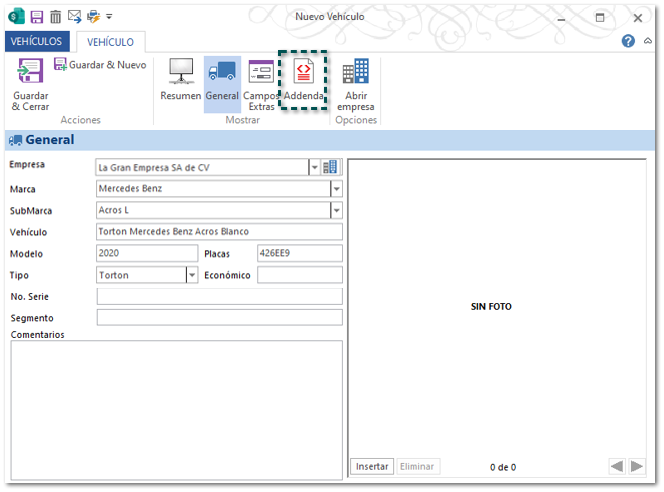Click the Vehículo name field

(x=219, y=232)
